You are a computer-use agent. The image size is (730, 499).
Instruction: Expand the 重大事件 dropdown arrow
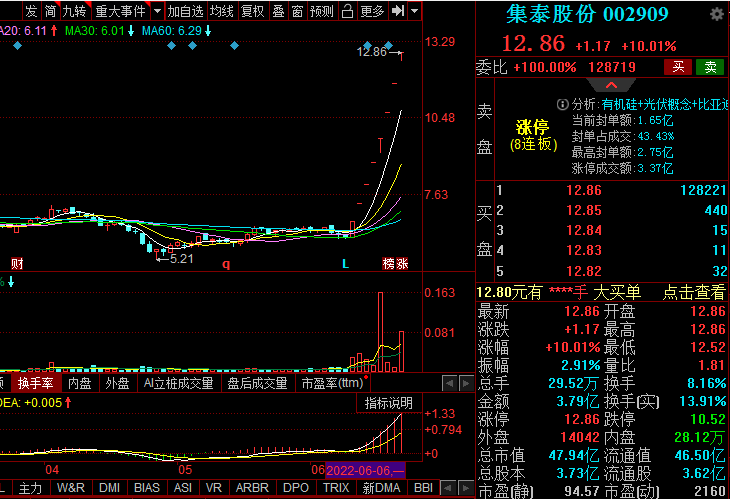coord(157,11)
